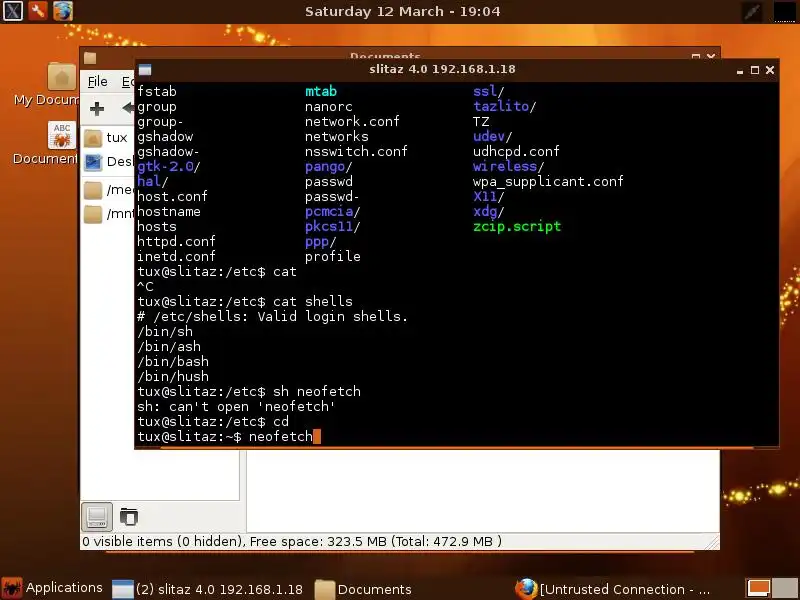Viewport: 800px width, 600px height.
Task: Click 'zcip.script' in terminal listing
Action: [x=517, y=226]
